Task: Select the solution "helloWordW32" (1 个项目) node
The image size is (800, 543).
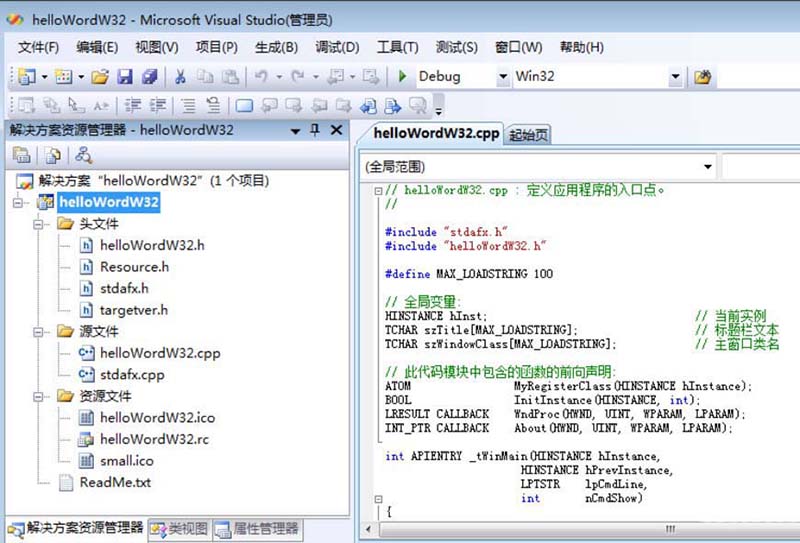Action: (154, 181)
